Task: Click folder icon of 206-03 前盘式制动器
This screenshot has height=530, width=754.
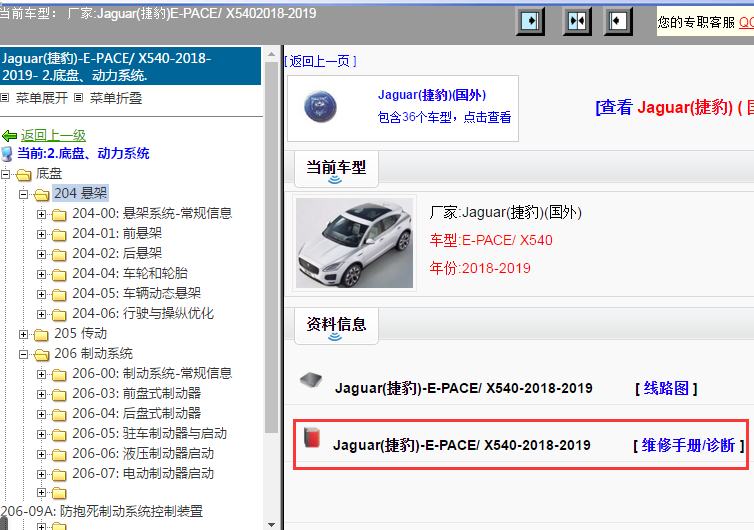Action: [59, 395]
